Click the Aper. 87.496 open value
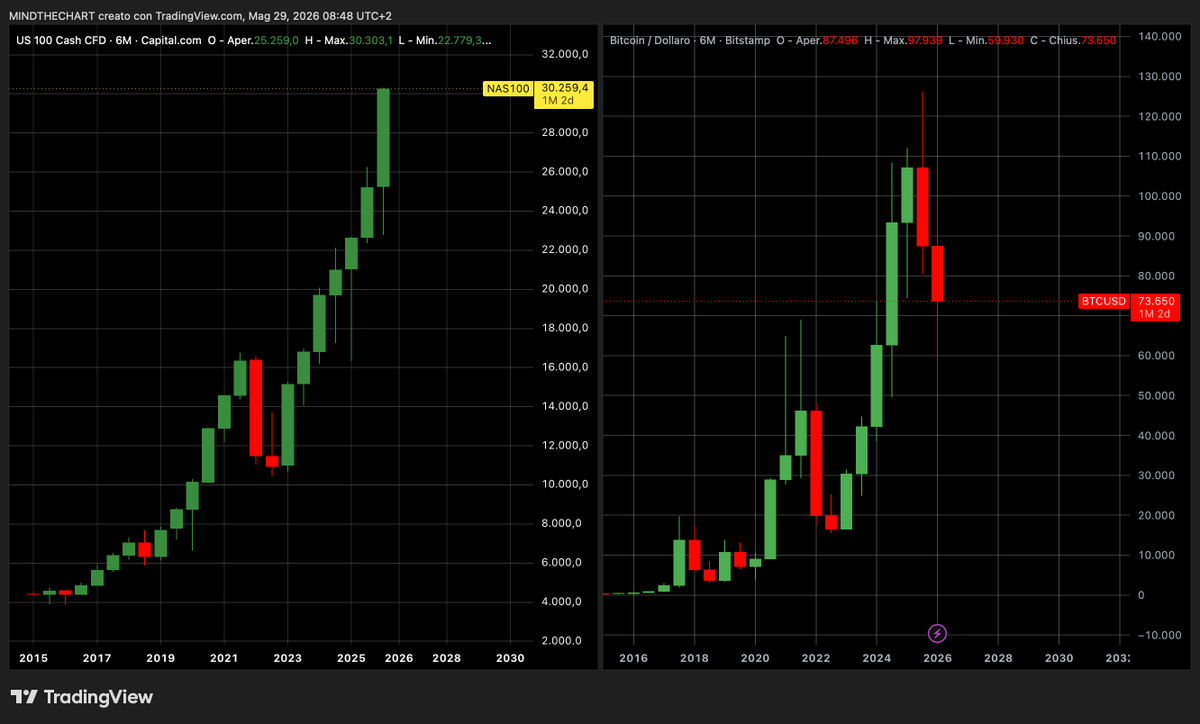Screen dimensions: 1200x724 pos(838,40)
